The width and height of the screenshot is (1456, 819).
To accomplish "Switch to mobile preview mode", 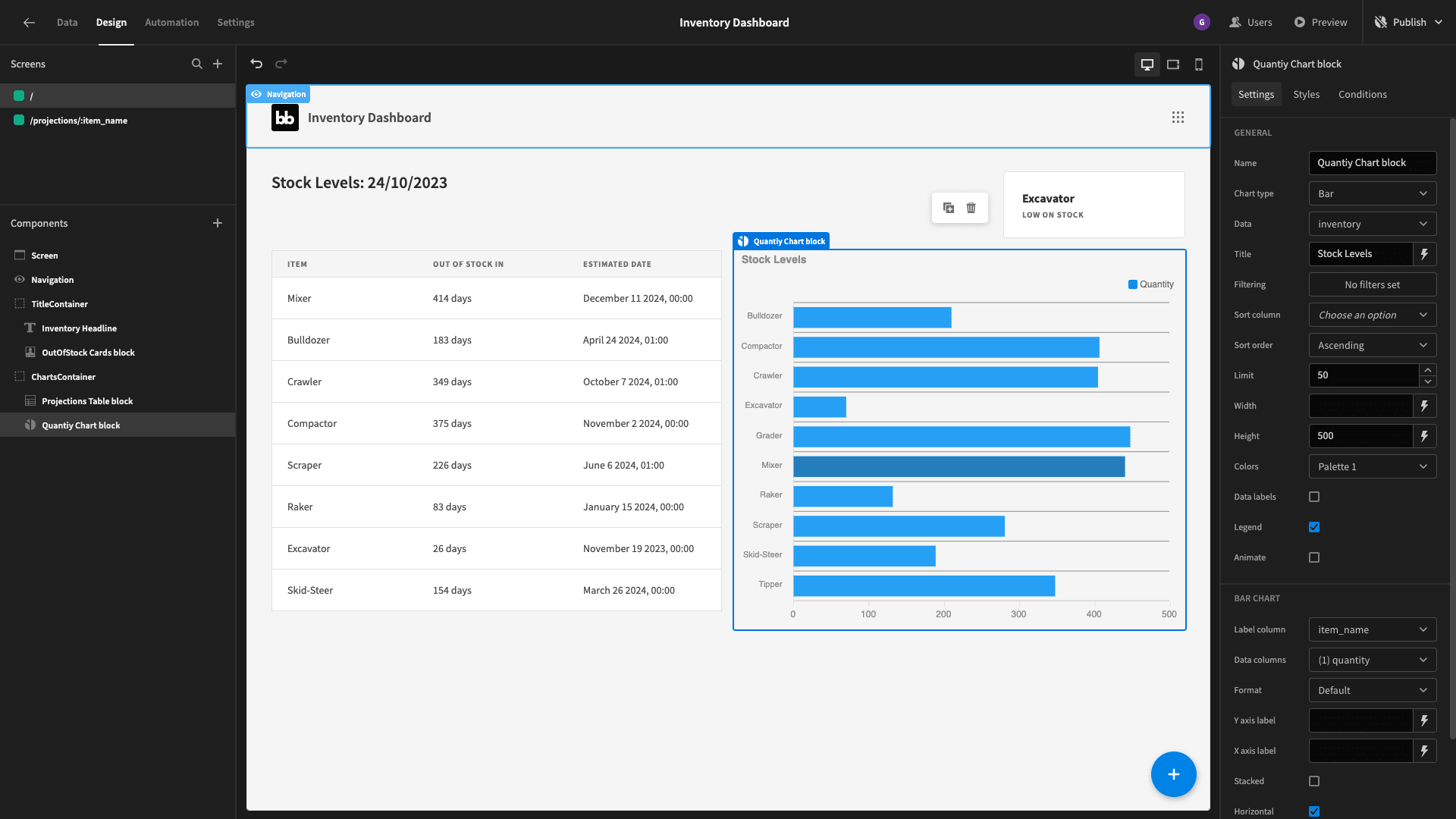I will click(x=1199, y=64).
